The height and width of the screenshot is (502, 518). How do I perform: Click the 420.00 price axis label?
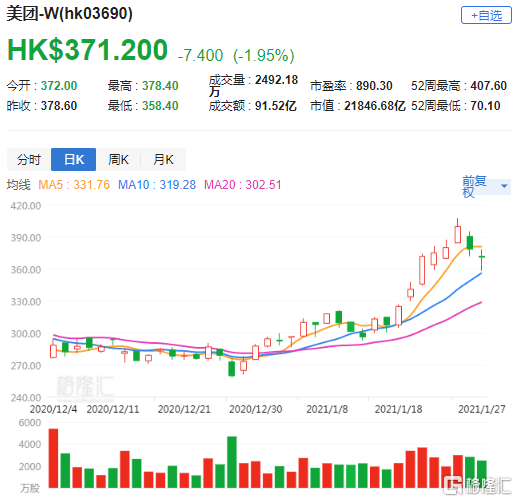(26, 206)
